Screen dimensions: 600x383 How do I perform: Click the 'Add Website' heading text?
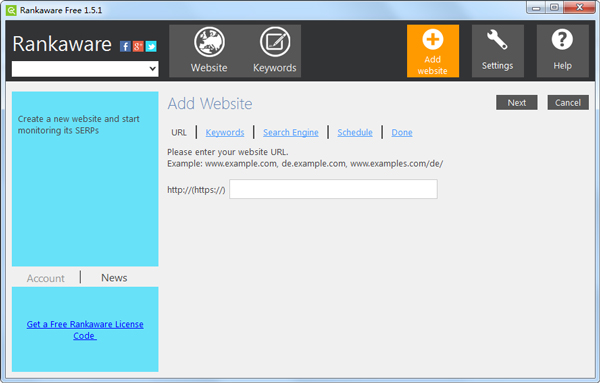click(210, 104)
